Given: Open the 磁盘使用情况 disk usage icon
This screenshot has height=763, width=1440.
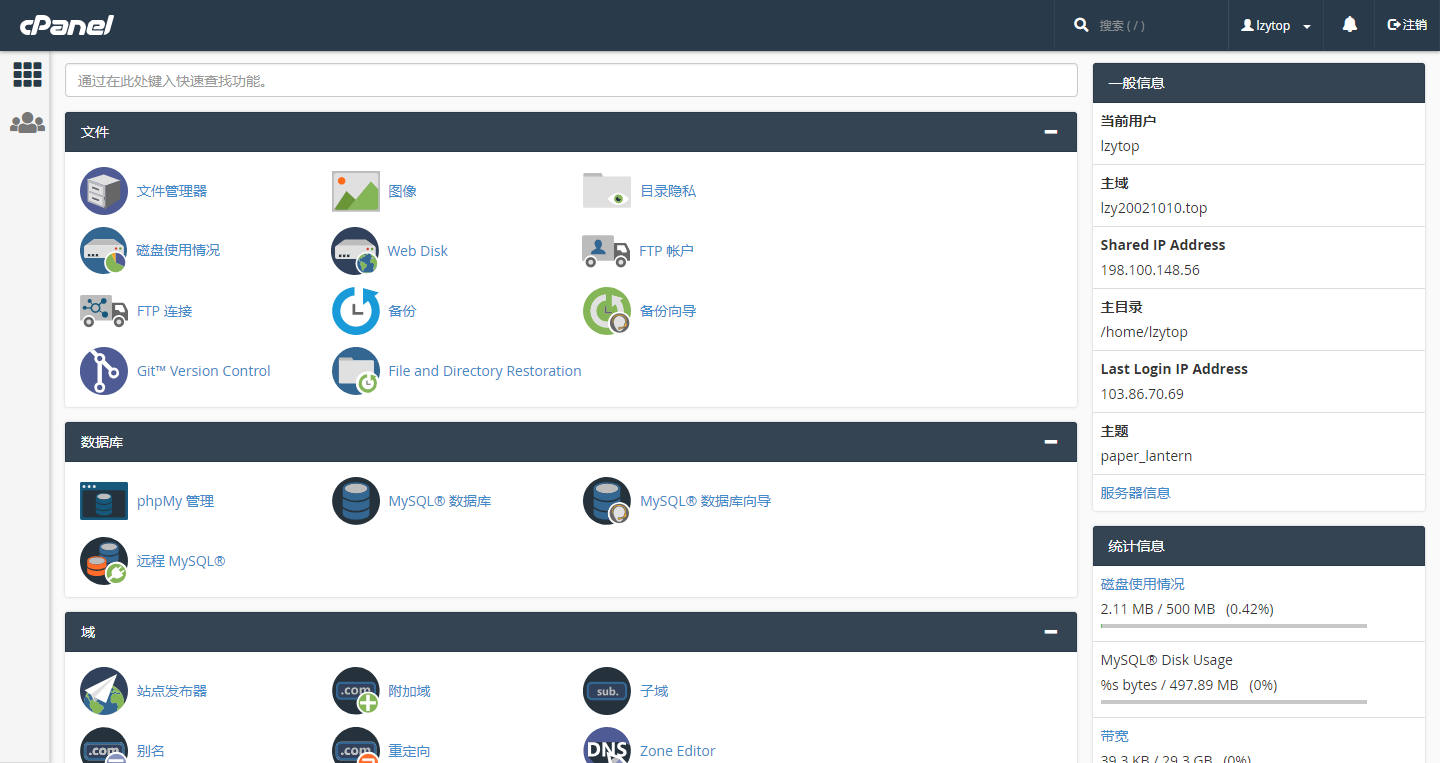Looking at the screenshot, I should point(104,251).
